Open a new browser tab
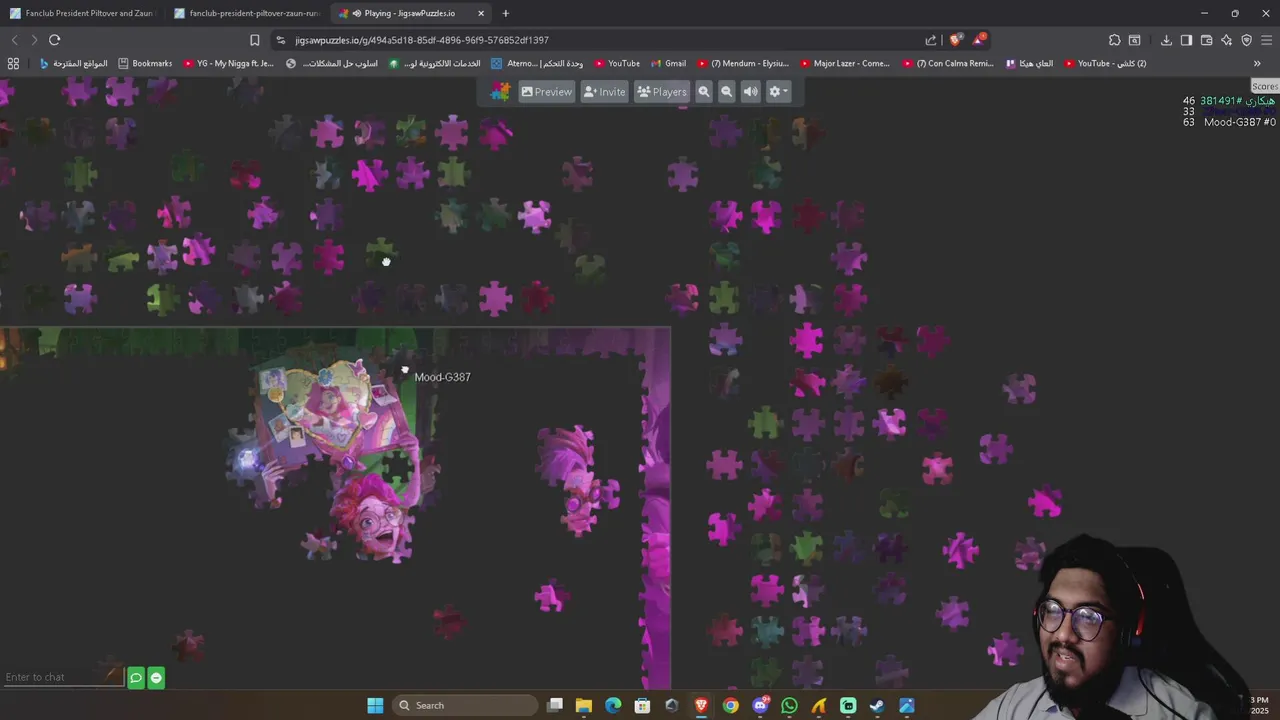This screenshot has height=720, width=1280. pyautogui.click(x=505, y=13)
